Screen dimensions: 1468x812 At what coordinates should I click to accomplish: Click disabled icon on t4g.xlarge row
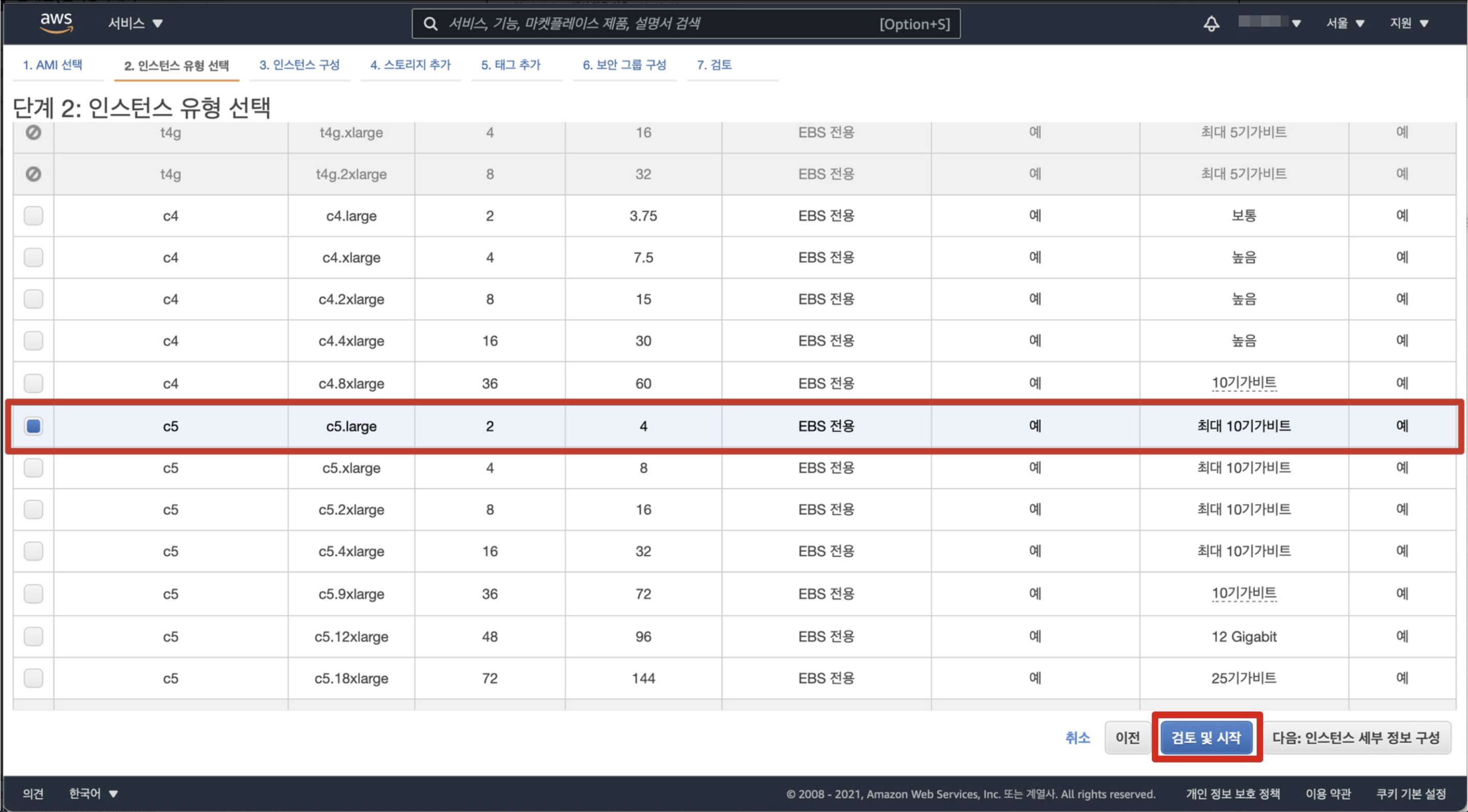click(x=34, y=132)
